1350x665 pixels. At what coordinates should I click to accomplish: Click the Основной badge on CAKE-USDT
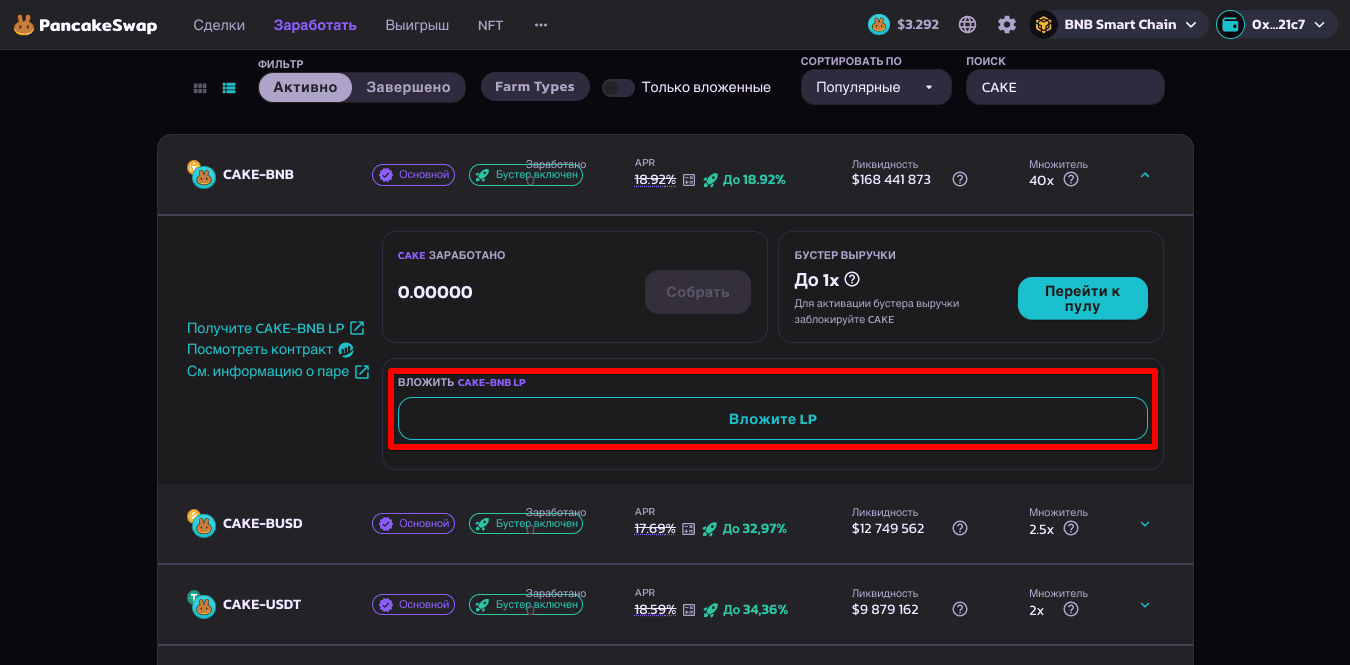pos(413,604)
